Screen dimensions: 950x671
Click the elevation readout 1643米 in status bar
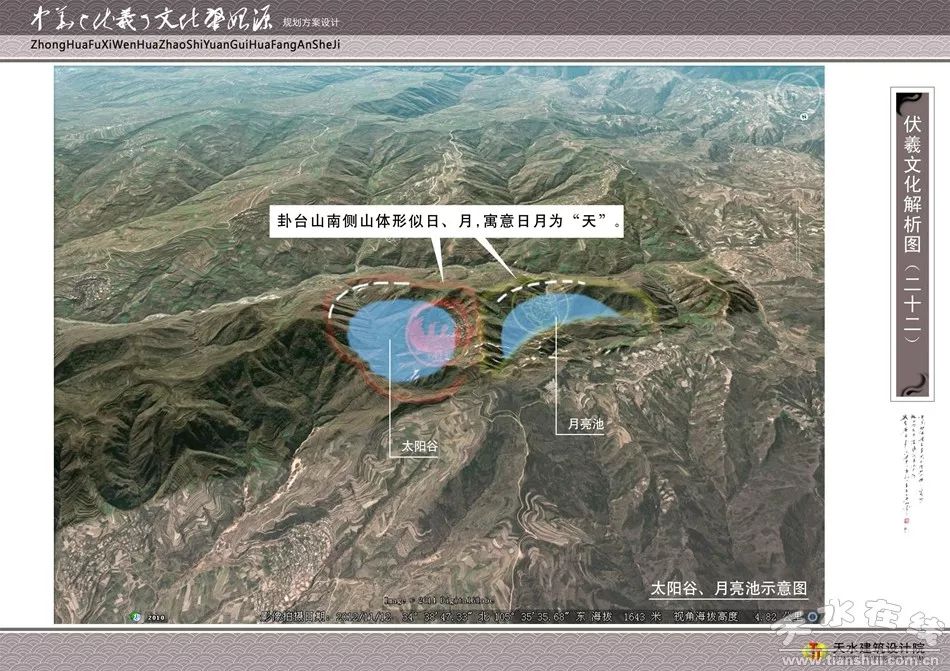coord(655,614)
